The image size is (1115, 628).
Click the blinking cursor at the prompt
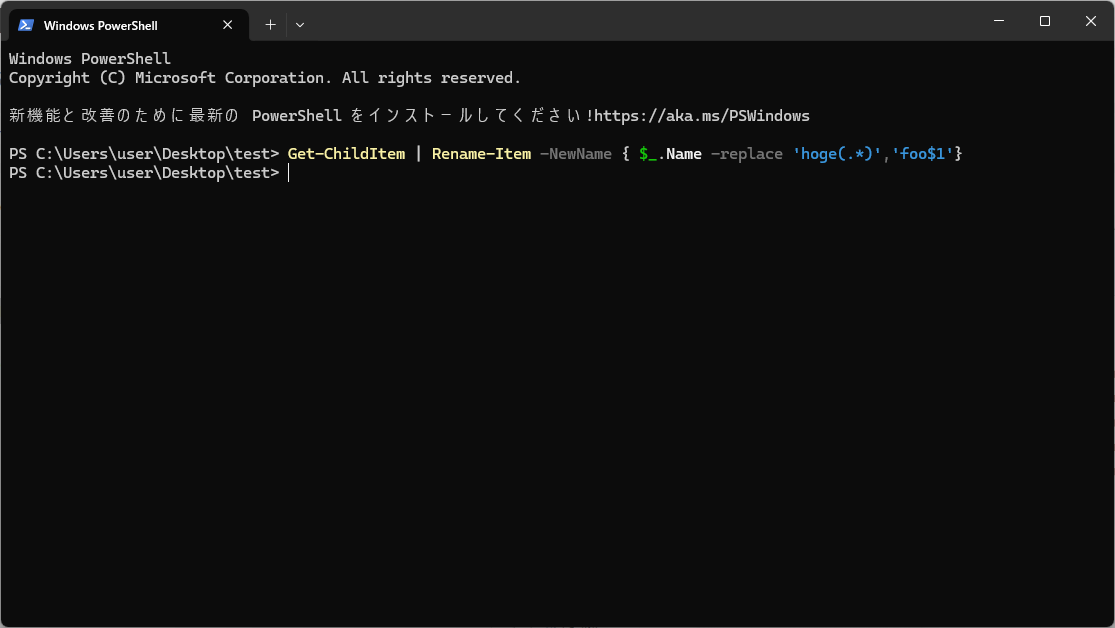pos(289,172)
